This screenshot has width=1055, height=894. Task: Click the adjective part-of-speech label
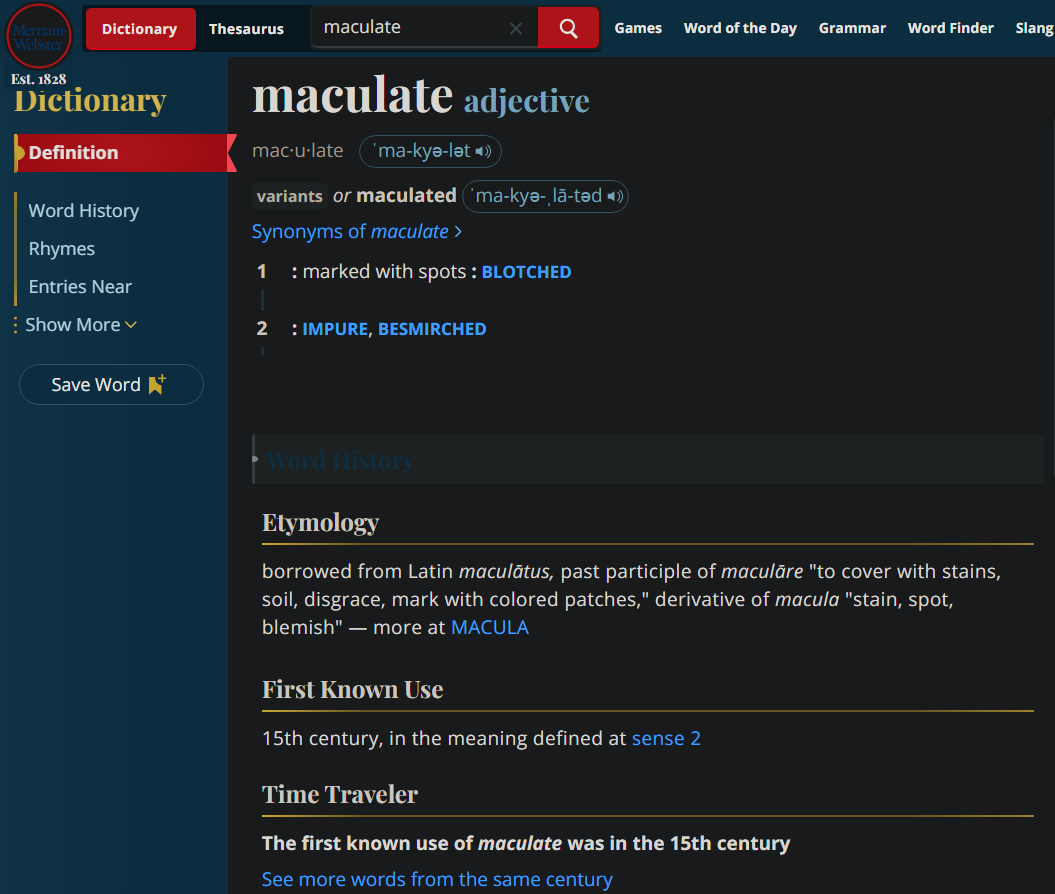(x=526, y=101)
